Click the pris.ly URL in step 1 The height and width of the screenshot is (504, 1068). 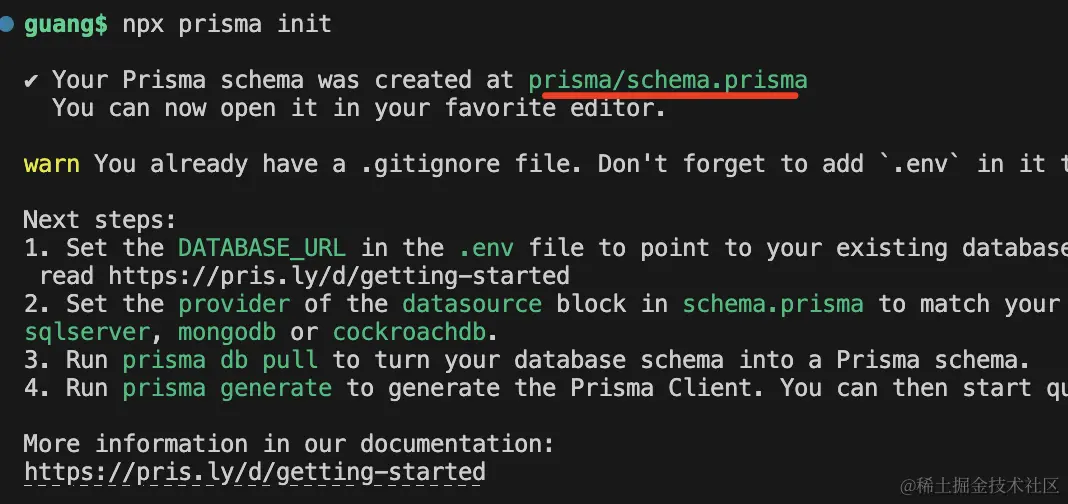[x=339, y=276]
